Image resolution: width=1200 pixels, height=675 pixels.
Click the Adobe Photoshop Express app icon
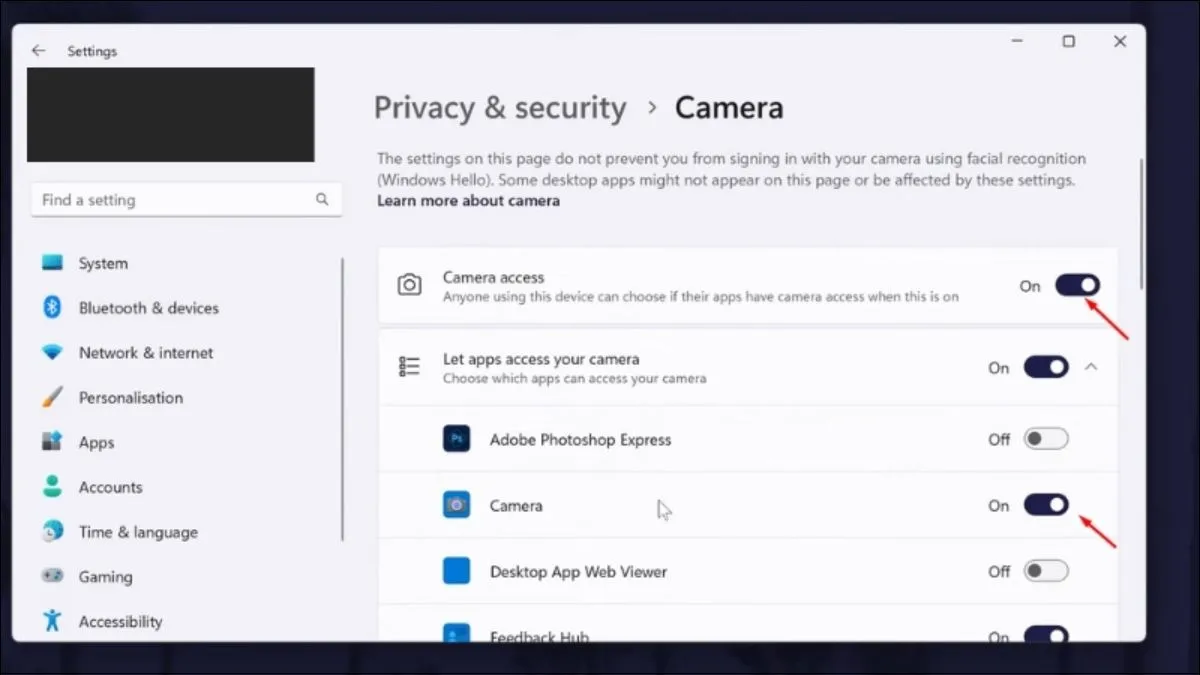pos(456,439)
